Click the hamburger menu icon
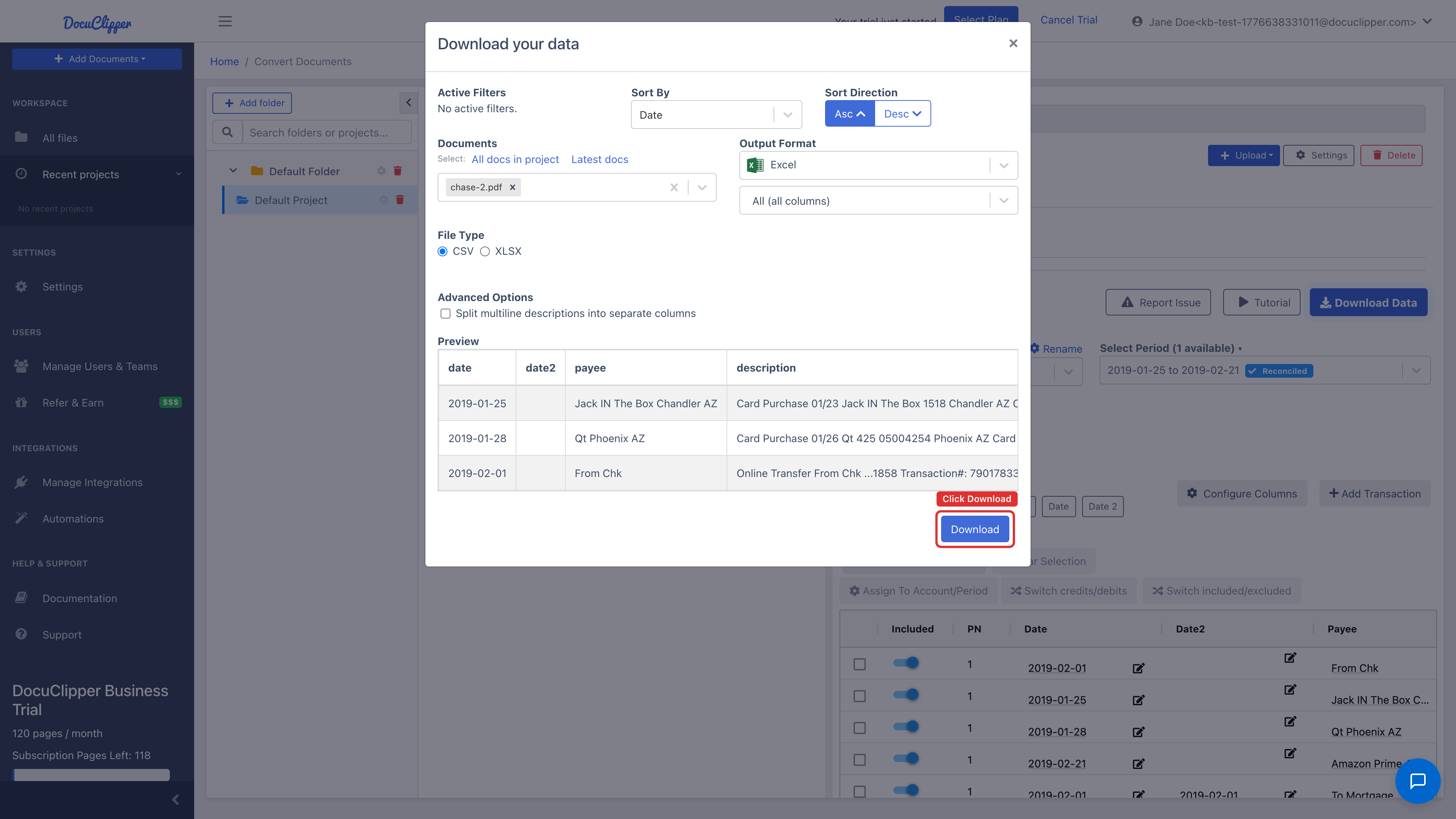Screen dimensions: 1456x819 (x=225, y=22)
